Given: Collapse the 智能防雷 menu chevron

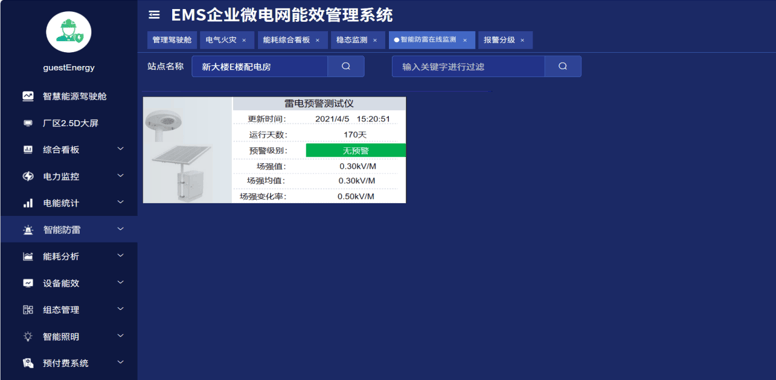Looking at the screenshot, I should coord(120,229).
